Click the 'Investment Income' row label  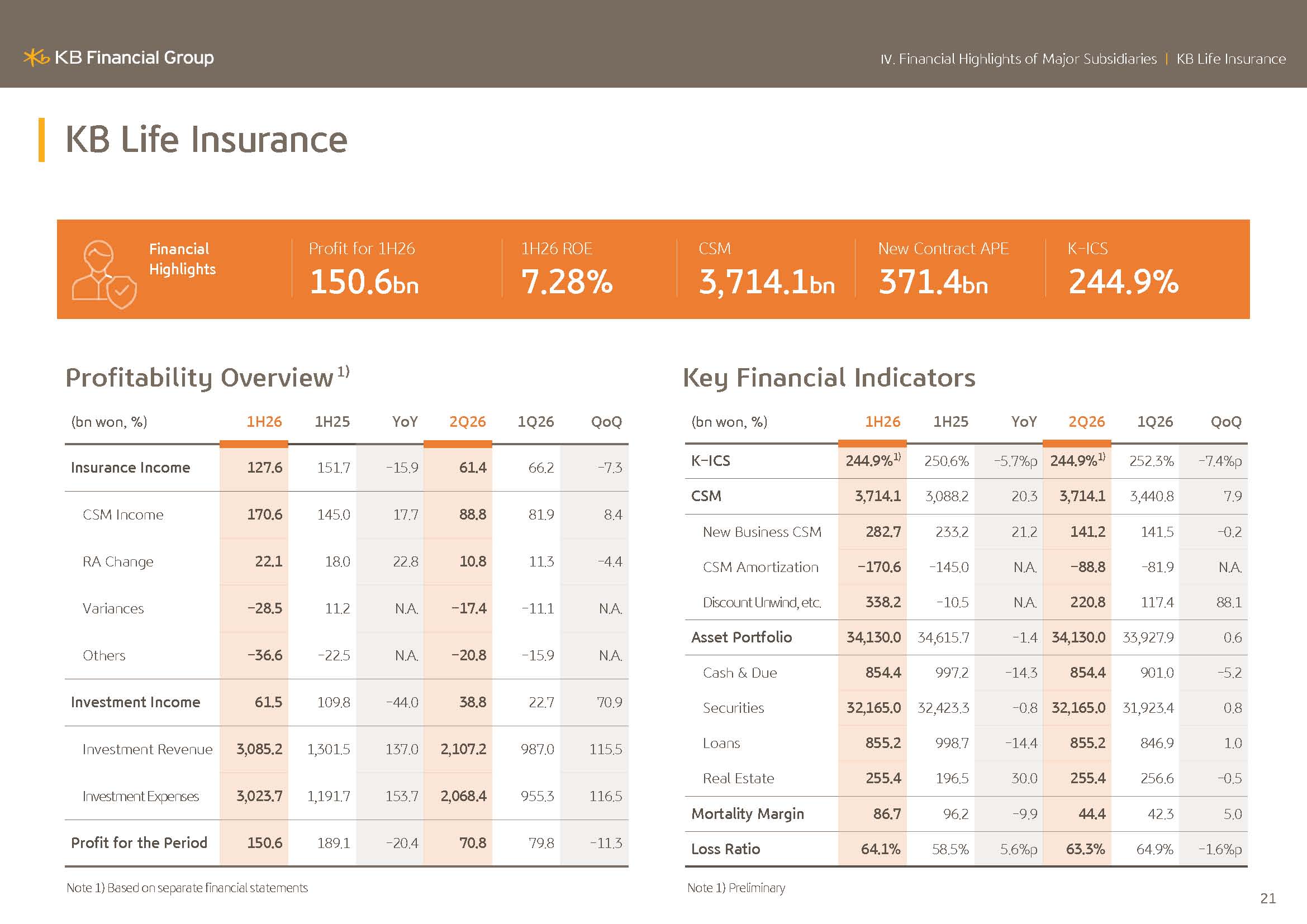135,702
